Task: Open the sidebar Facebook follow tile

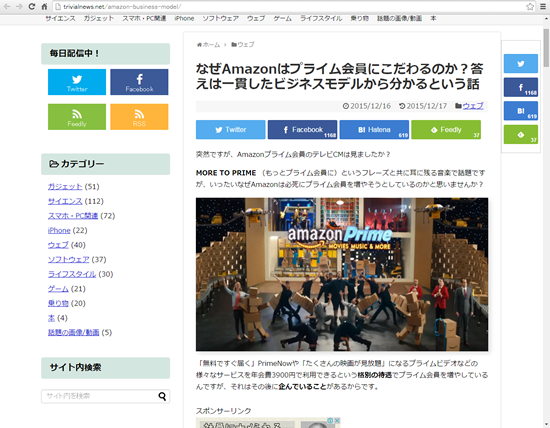Action: click(139, 82)
